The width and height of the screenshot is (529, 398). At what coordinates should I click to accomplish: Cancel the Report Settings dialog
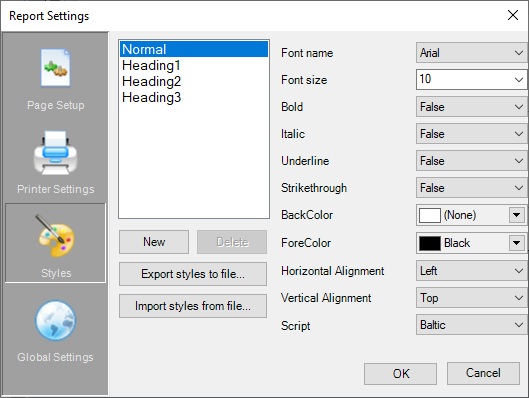click(483, 373)
